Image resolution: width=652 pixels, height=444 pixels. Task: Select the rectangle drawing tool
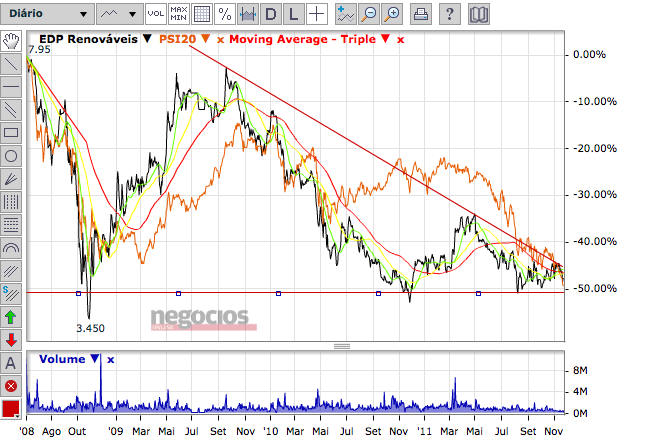point(11,133)
